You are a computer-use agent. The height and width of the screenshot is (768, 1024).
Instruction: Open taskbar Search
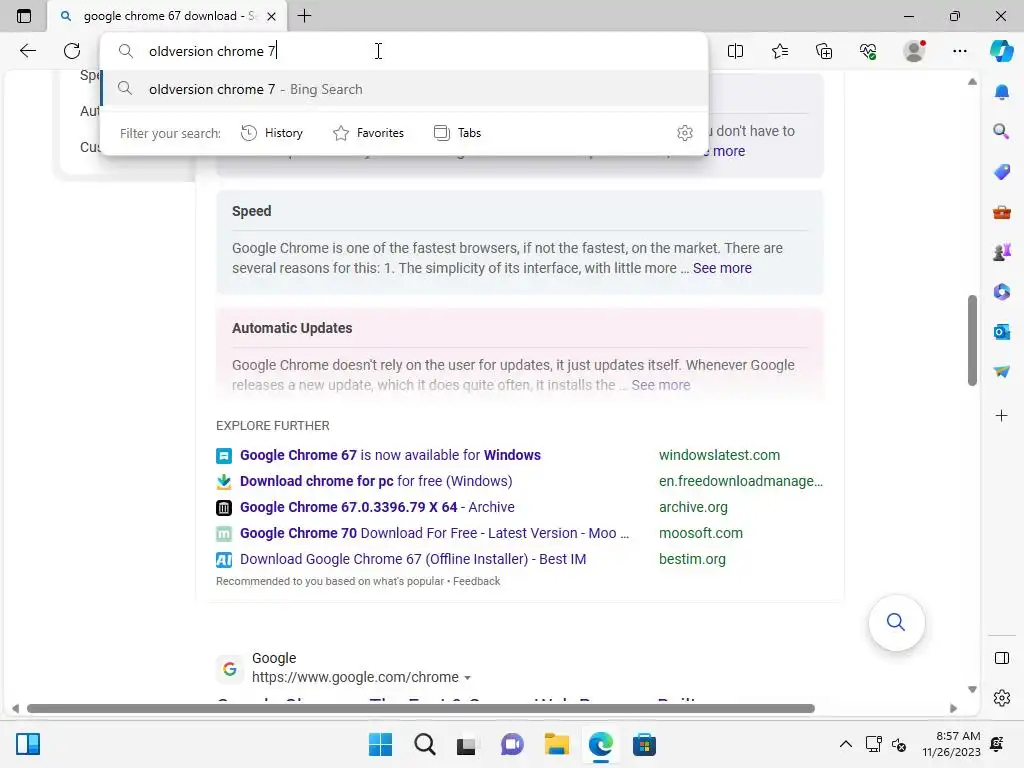424,744
